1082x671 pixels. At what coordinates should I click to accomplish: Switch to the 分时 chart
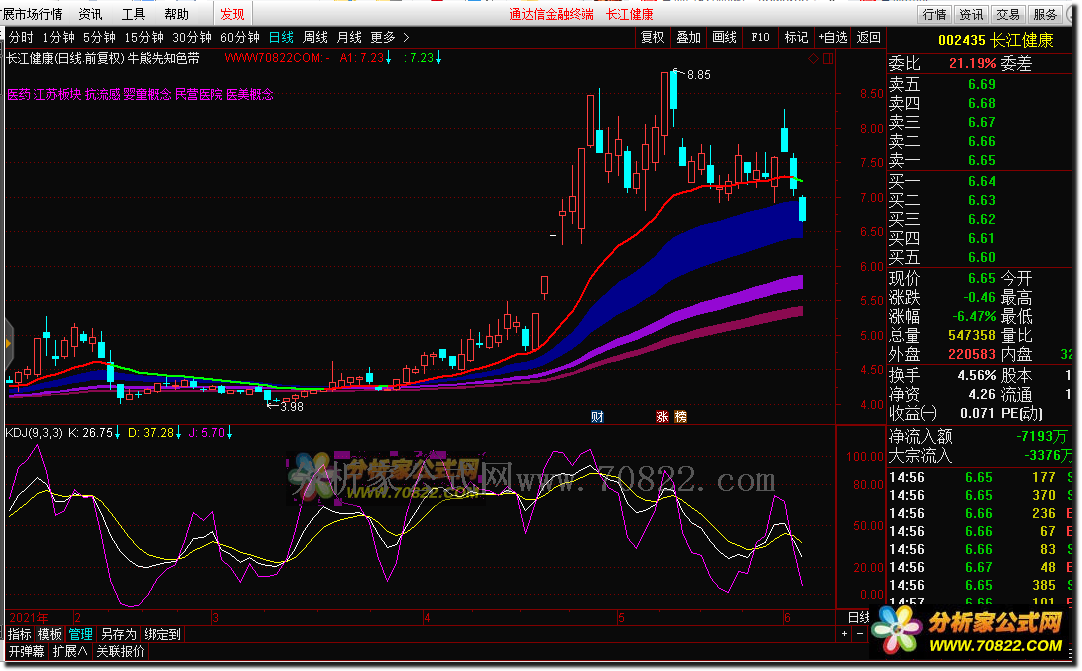pos(21,37)
